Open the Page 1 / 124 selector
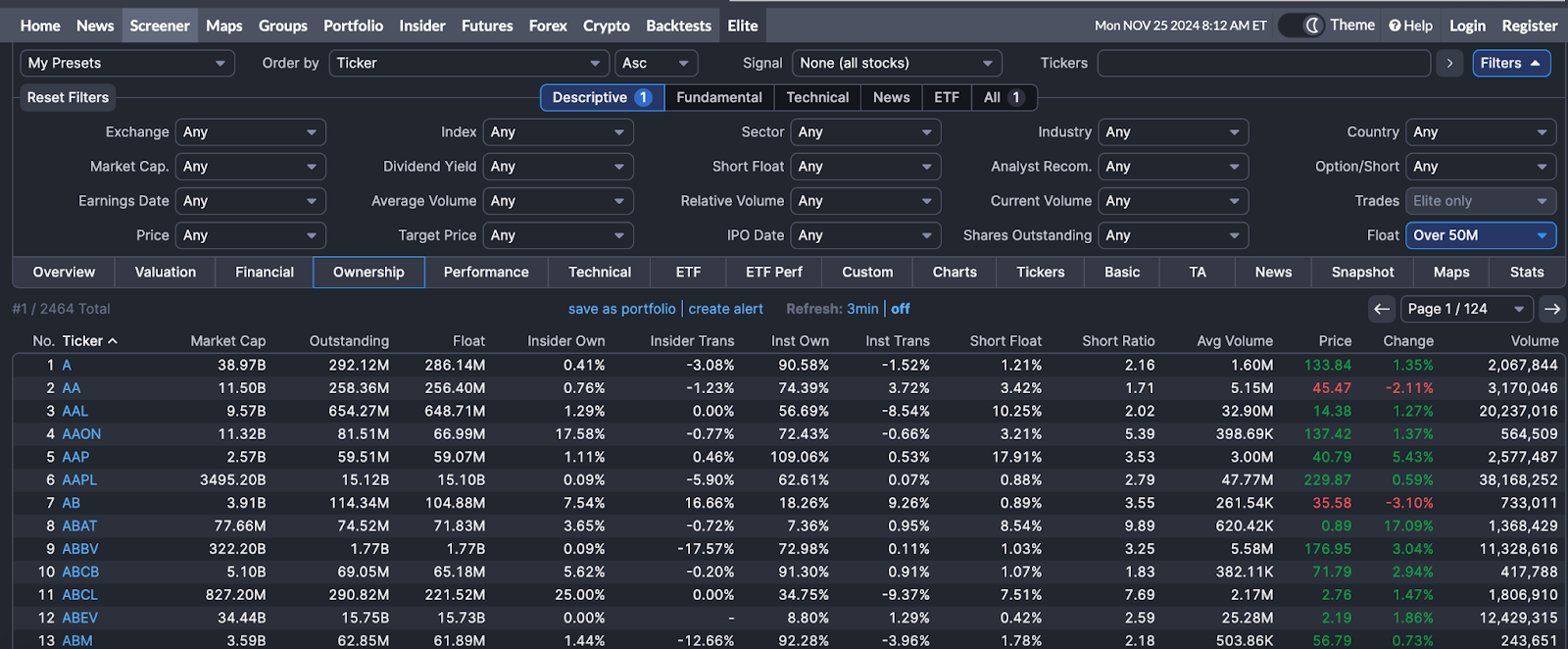 [1467, 309]
